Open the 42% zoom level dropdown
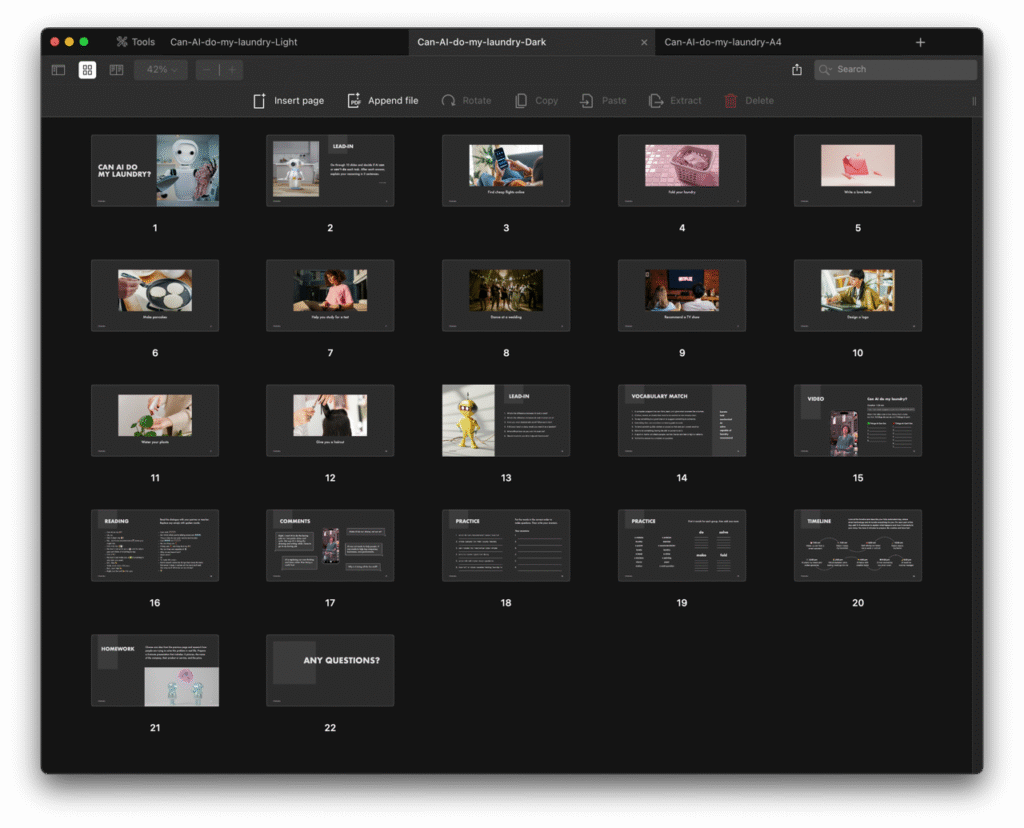Viewport: 1024px width, 828px height. coord(161,70)
